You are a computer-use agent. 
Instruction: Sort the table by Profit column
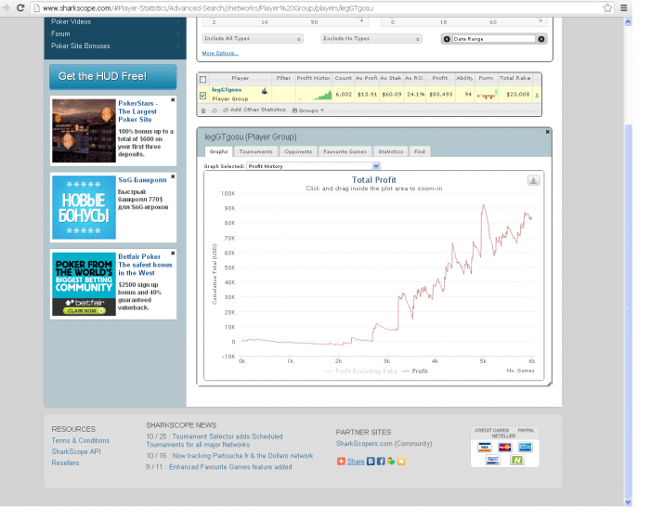(x=440, y=78)
